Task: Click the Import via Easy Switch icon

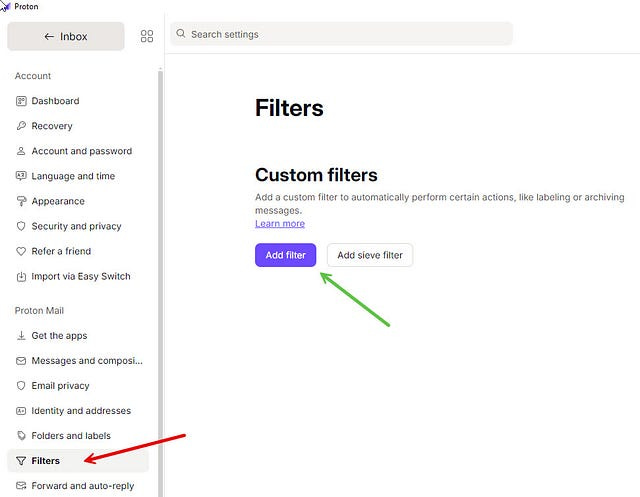Action: click(x=21, y=277)
